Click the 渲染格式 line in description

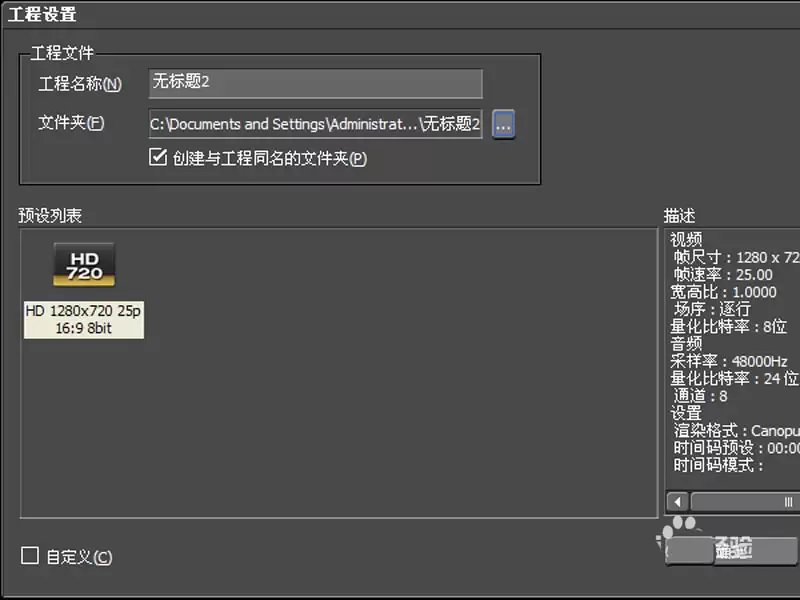coord(736,431)
